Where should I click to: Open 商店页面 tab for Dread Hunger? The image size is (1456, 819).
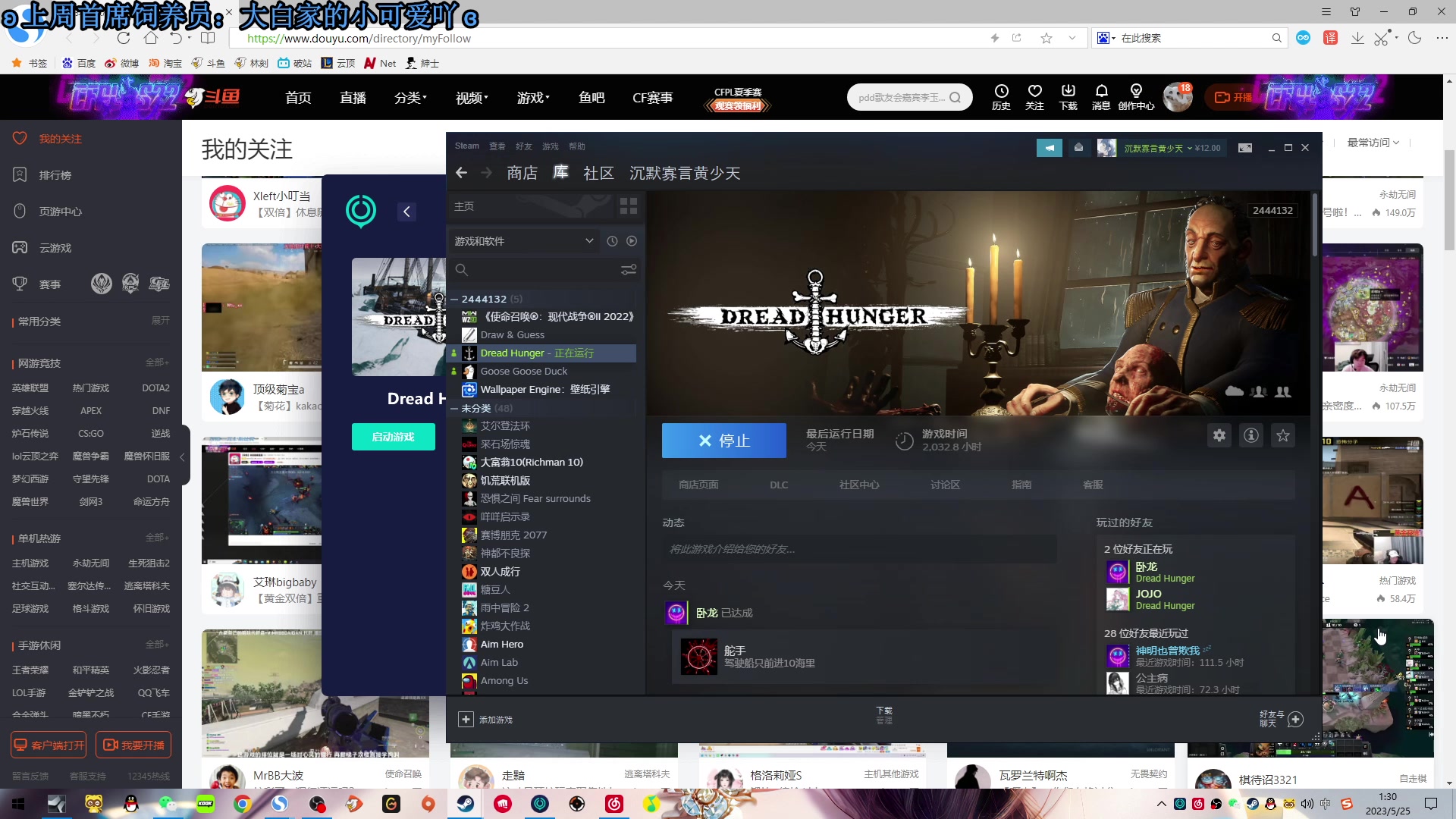coord(698,485)
